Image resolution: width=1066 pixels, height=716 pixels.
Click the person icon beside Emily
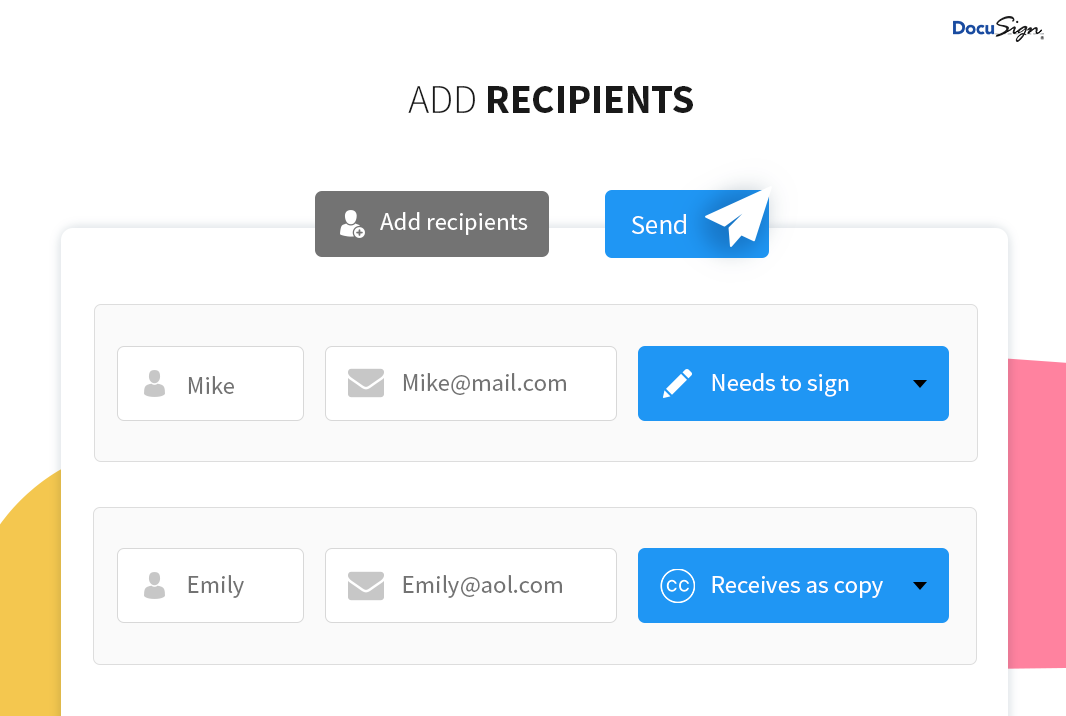click(x=154, y=585)
